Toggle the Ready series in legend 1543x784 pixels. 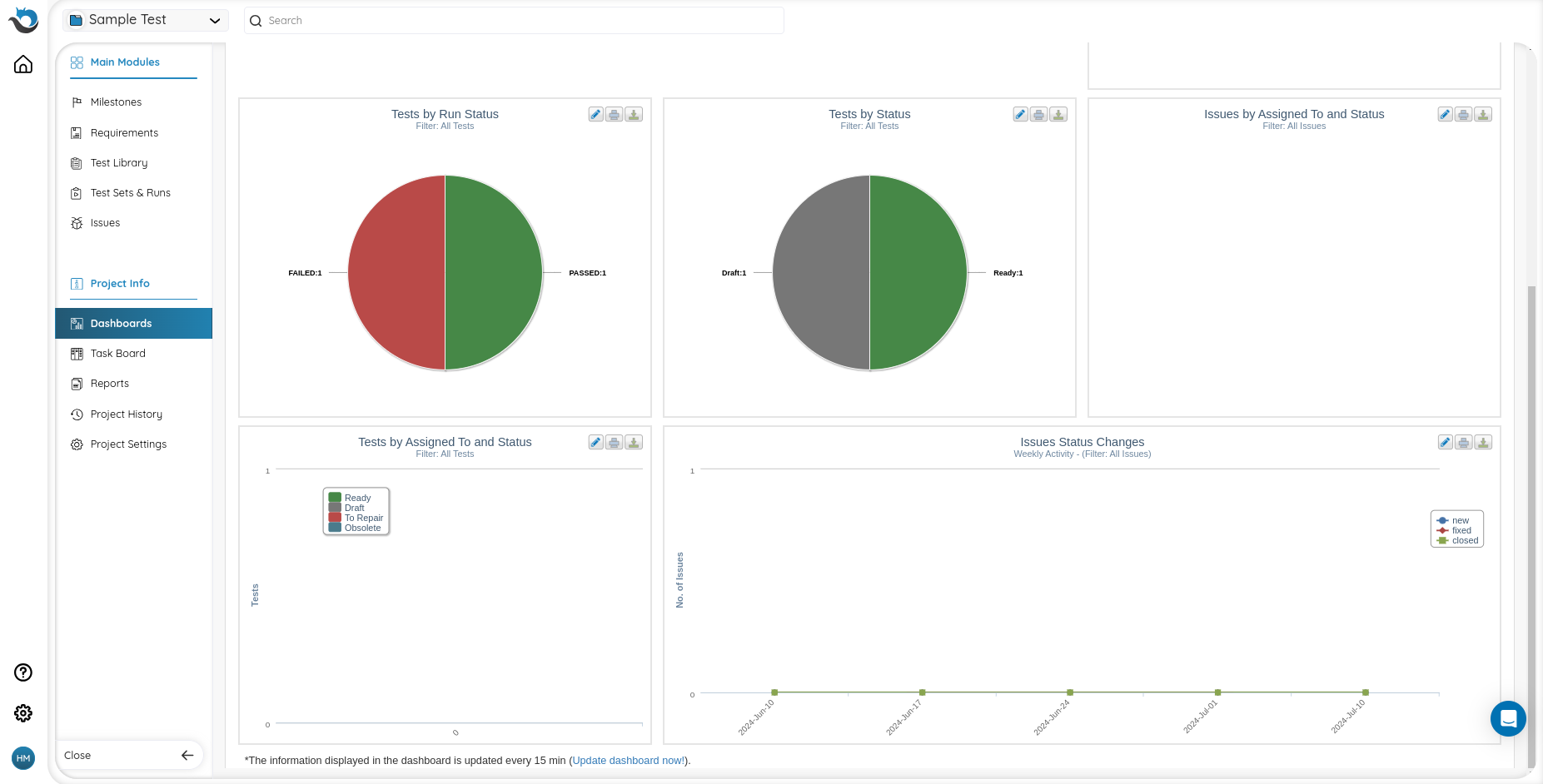coord(357,498)
